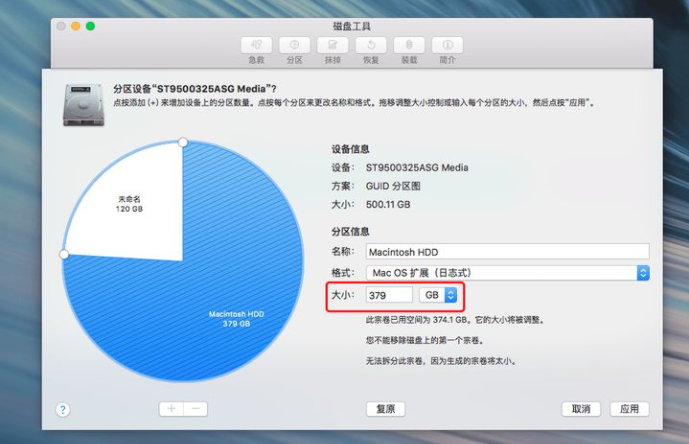The image size is (689, 444).
Task: Open the Restore (恢复) toolbar icon
Action: [371, 45]
